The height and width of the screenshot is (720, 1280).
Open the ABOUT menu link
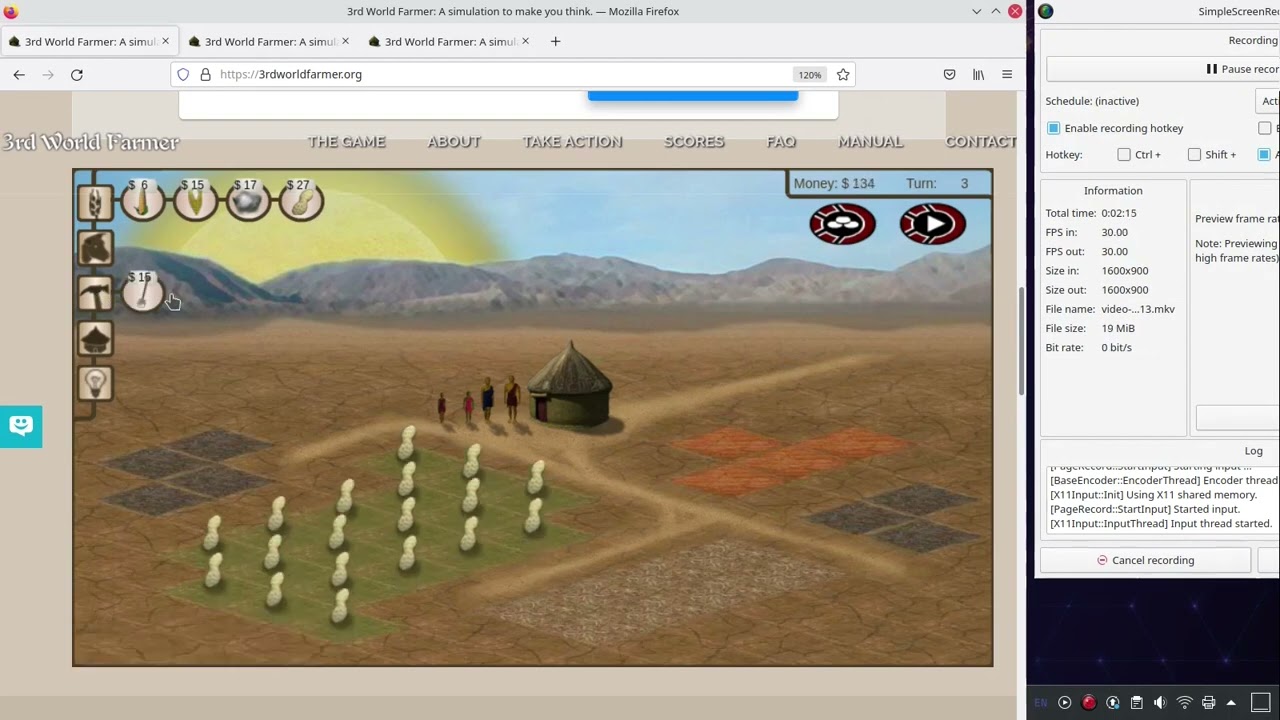tap(454, 141)
